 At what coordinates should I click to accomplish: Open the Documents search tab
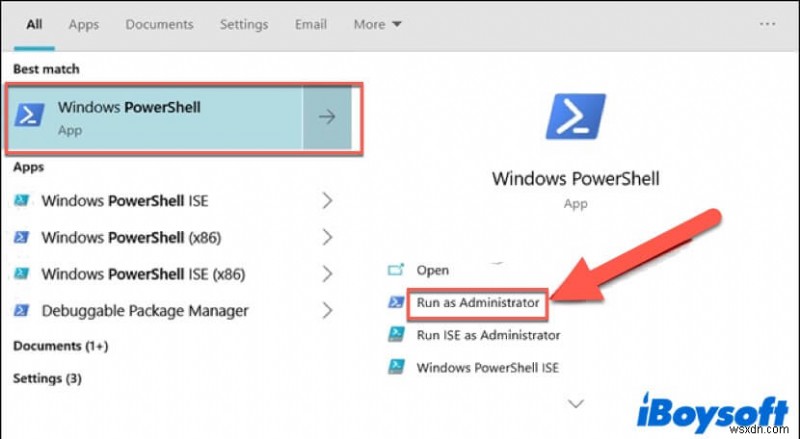click(159, 25)
